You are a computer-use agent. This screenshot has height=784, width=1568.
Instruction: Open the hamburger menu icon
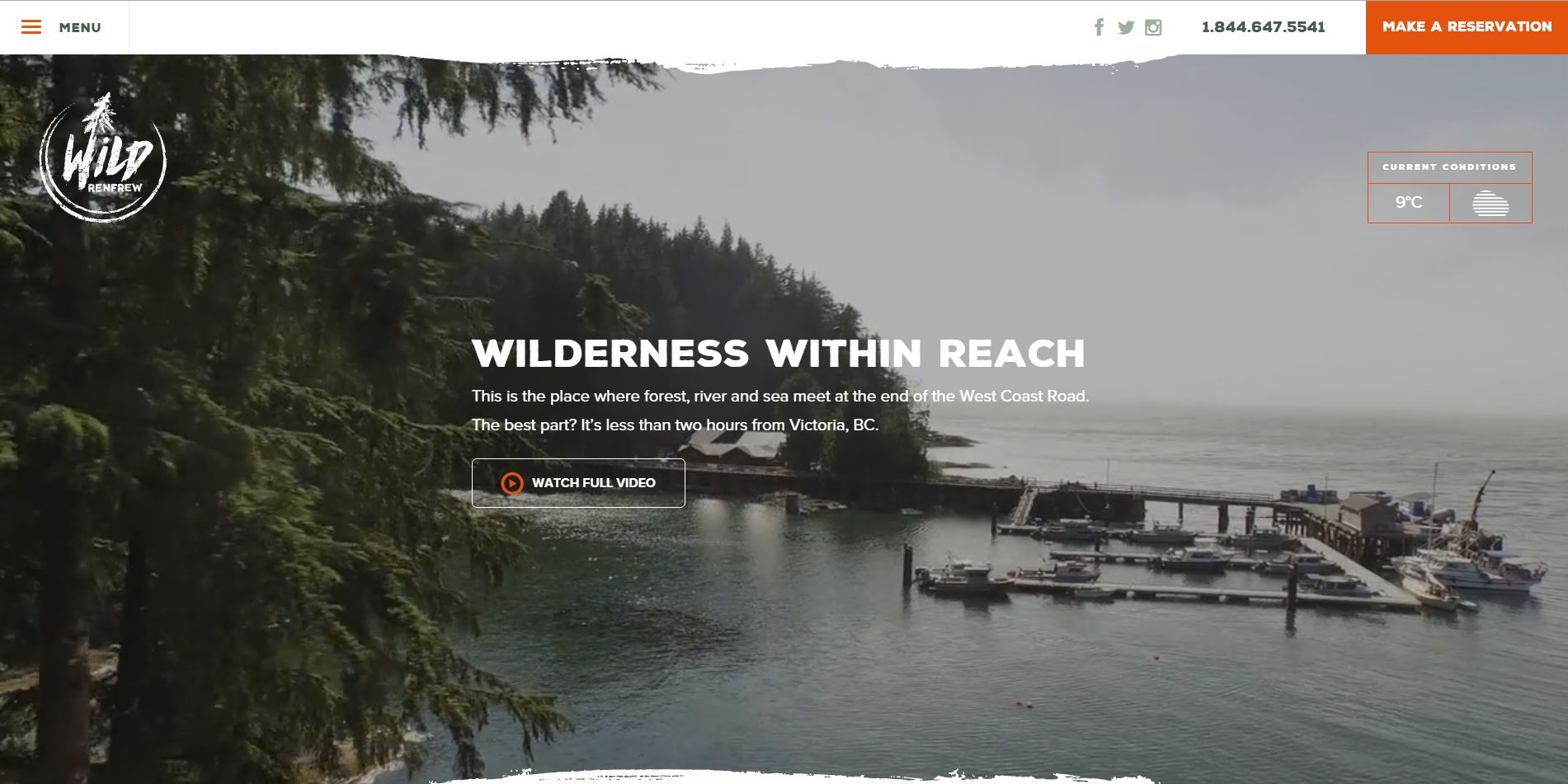(31, 27)
